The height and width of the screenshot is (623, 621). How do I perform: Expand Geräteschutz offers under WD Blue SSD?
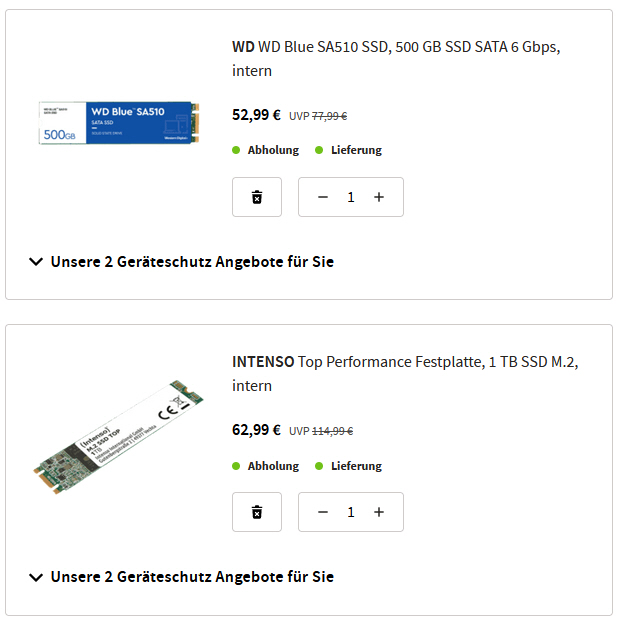[x=181, y=262]
